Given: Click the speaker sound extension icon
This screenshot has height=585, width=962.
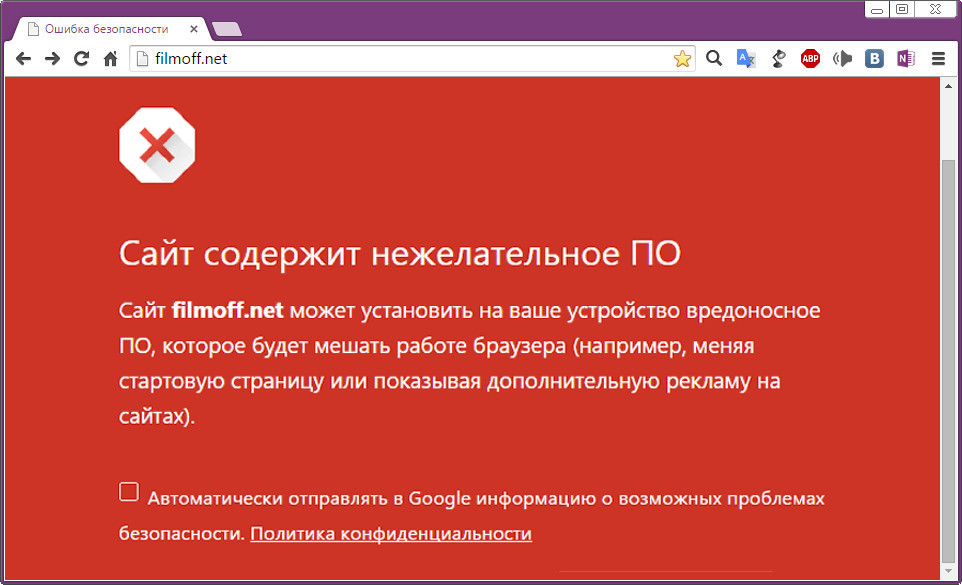Looking at the screenshot, I should point(842,59).
